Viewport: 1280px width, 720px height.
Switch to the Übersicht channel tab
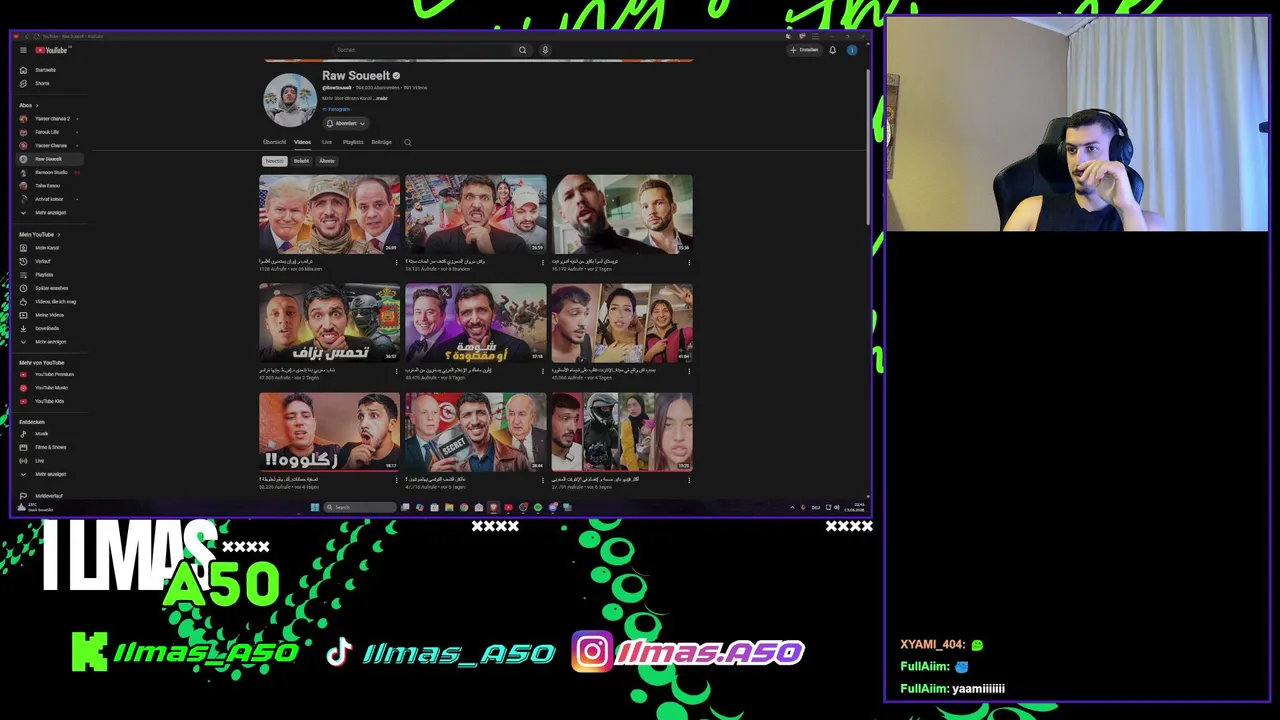pos(274,142)
